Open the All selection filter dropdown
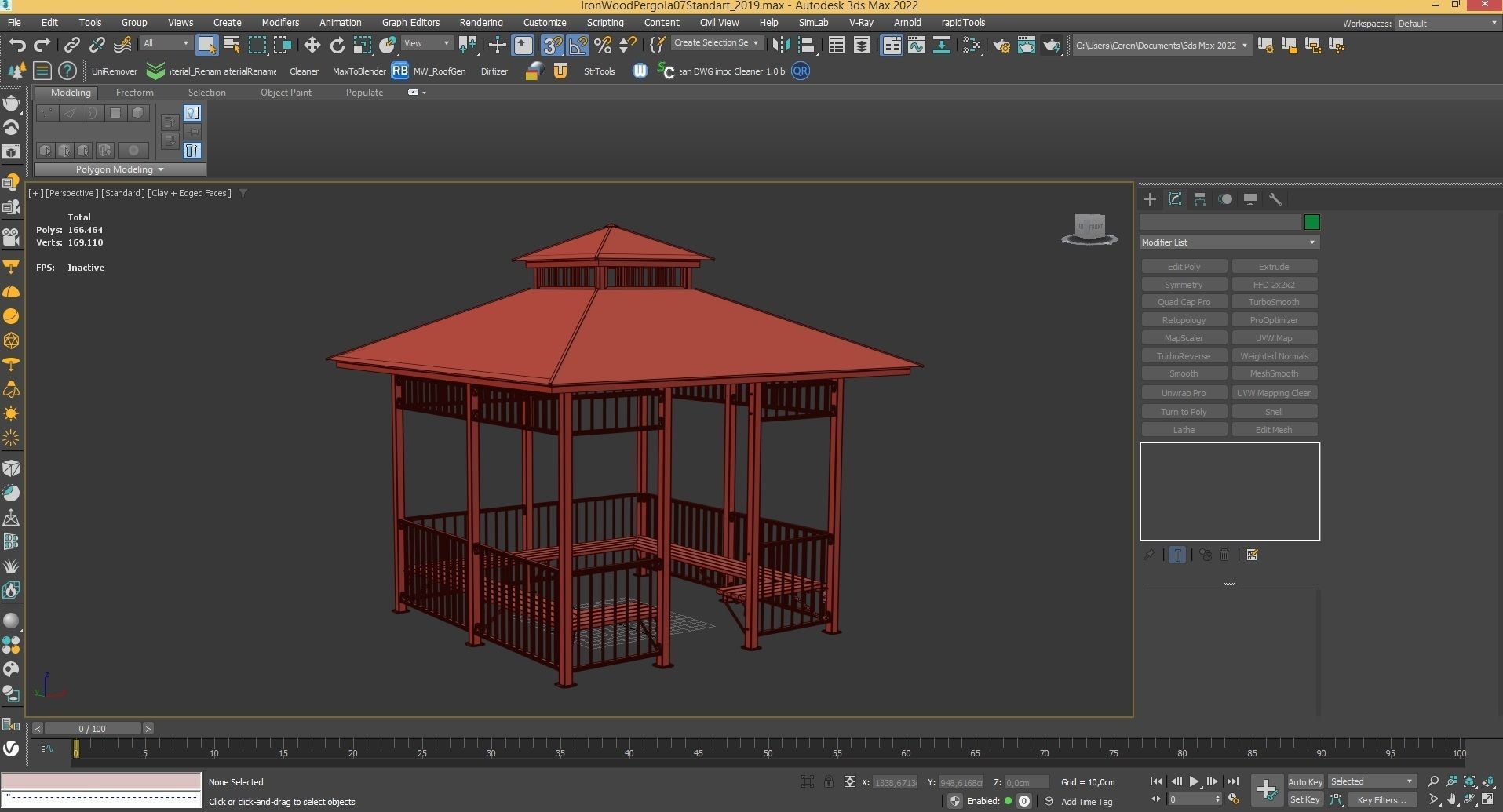 pos(166,43)
